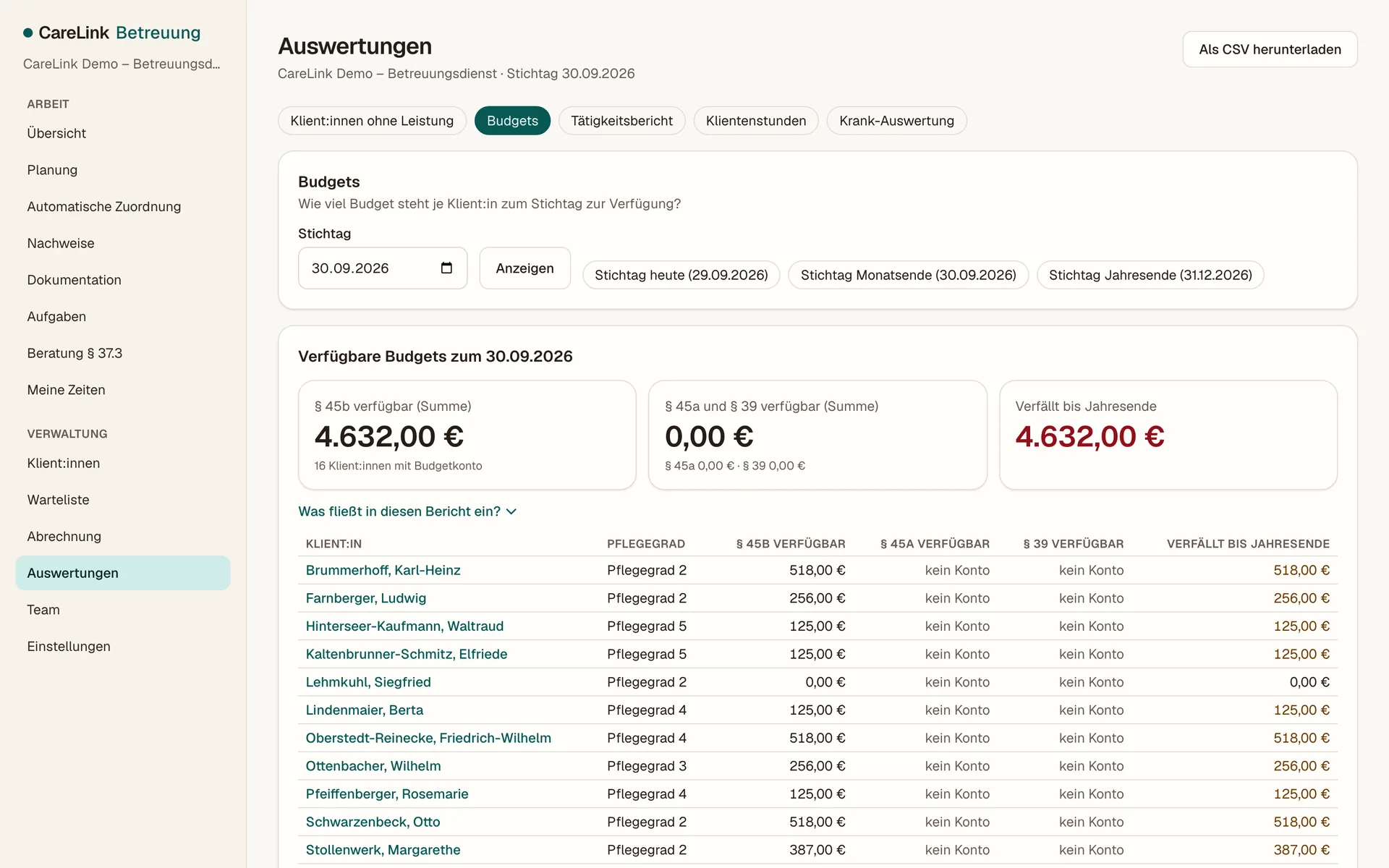1389x868 pixels.
Task: Switch to Klientenstunden tab
Action: click(756, 121)
